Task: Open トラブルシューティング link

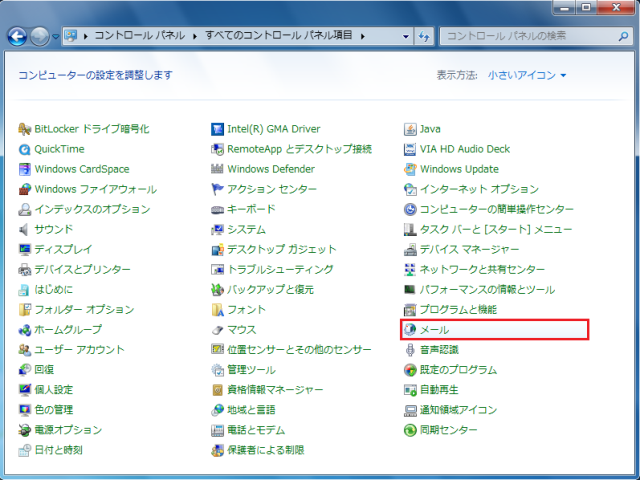Action: [280, 269]
